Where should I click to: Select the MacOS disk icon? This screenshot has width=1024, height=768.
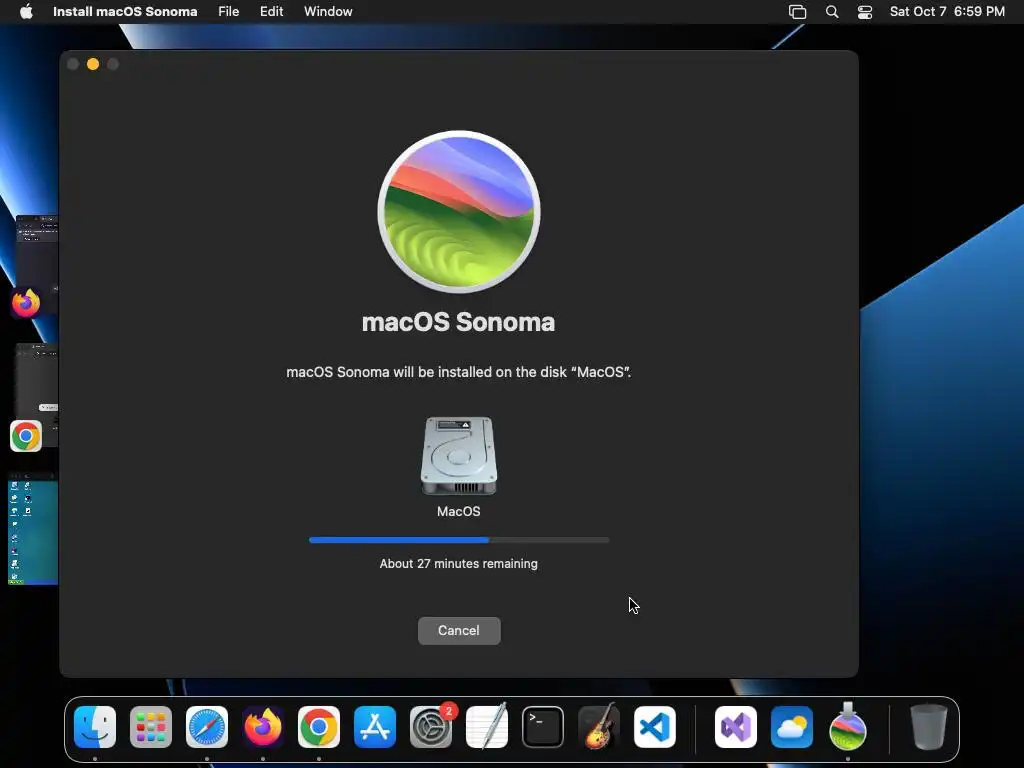(x=458, y=456)
